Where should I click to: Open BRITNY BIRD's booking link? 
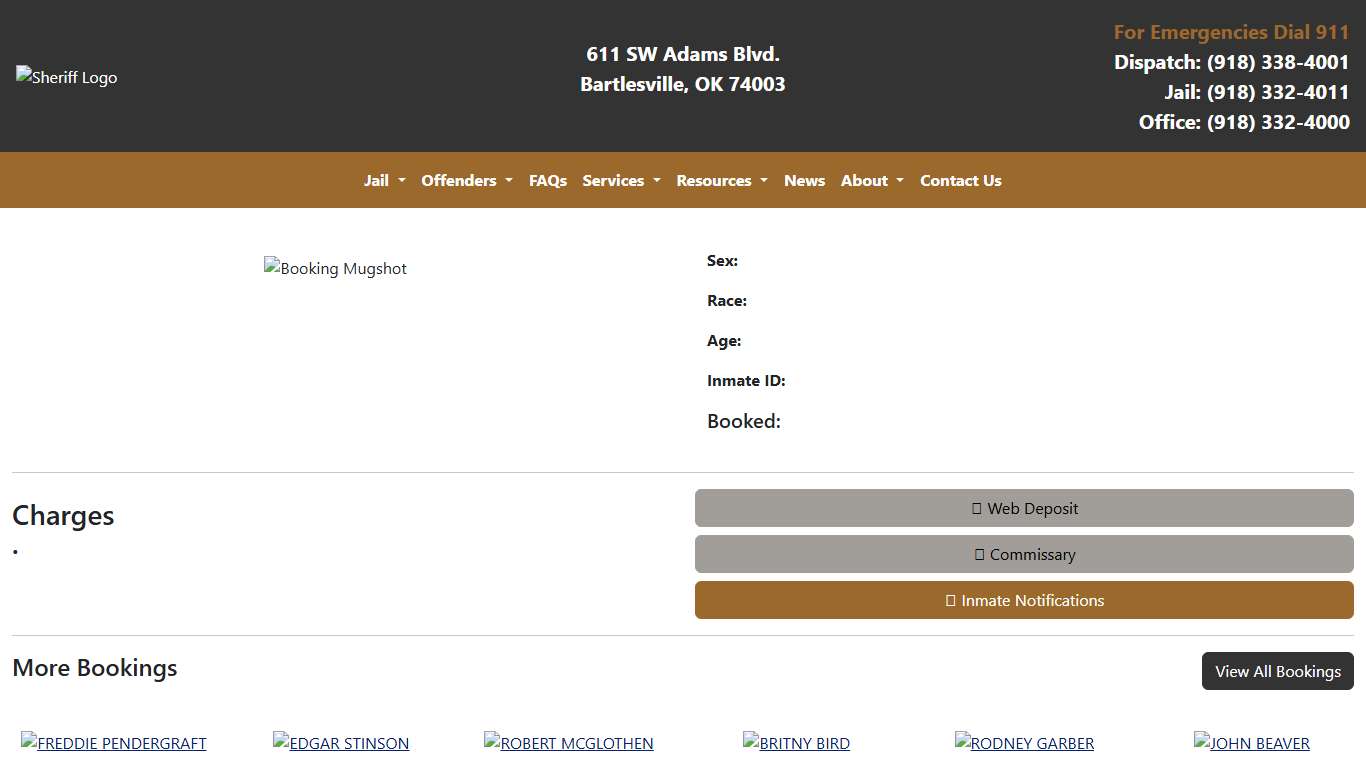(x=796, y=743)
